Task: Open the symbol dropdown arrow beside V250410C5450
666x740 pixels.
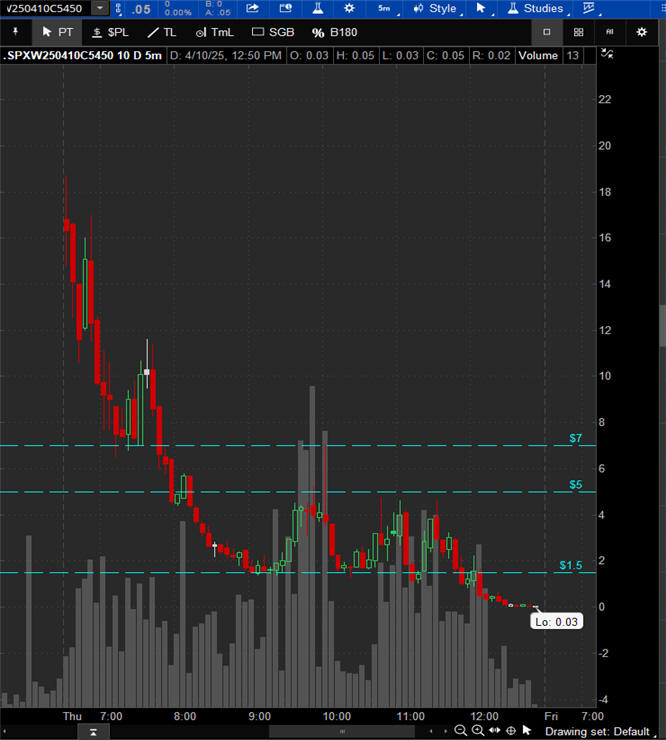Action: (100, 8)
